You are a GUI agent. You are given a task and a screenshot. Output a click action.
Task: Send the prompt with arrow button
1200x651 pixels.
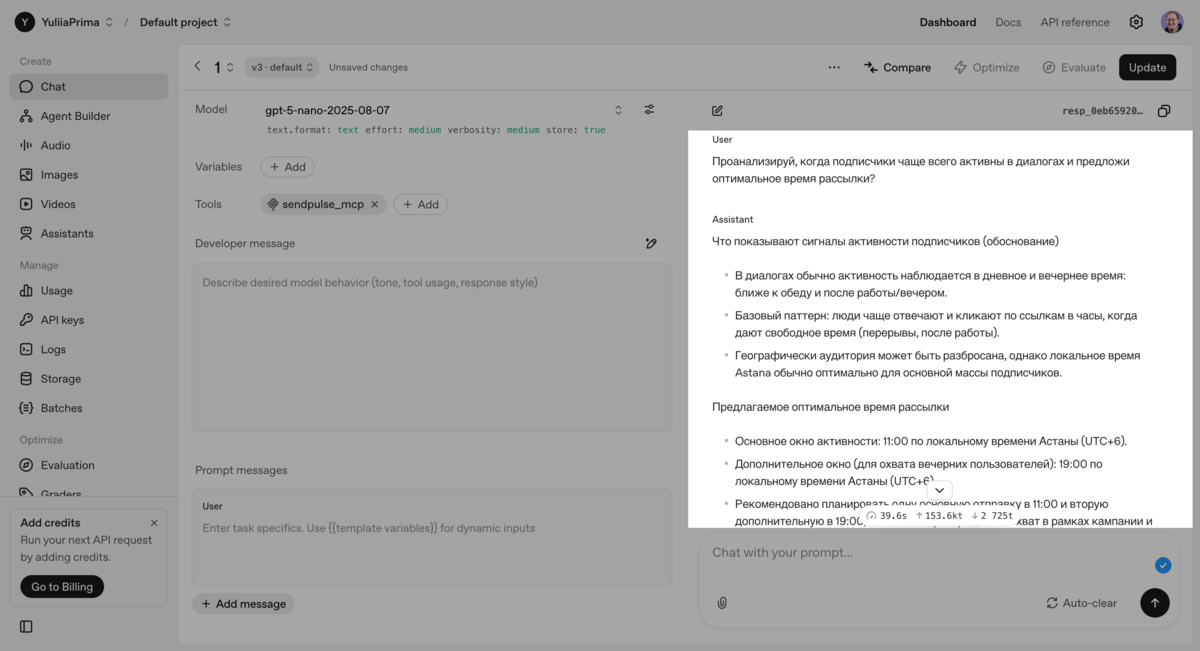(x=1154, y=603)
